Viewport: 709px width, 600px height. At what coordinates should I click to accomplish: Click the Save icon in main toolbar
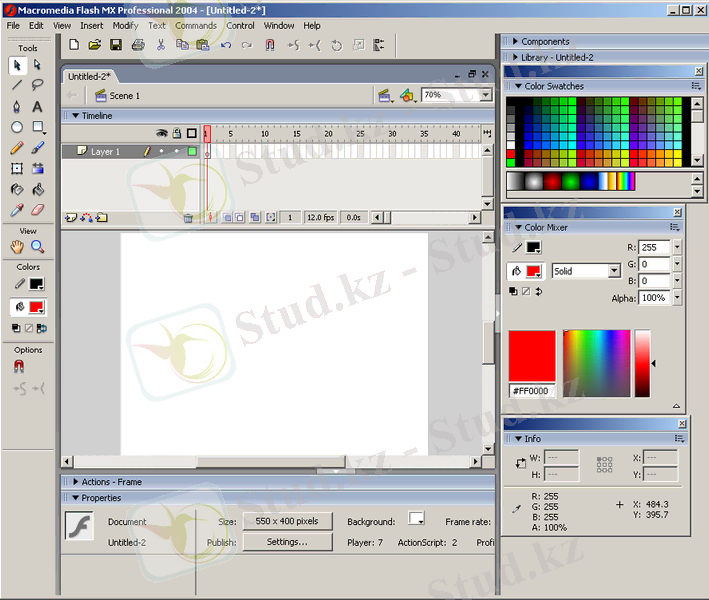116,45
